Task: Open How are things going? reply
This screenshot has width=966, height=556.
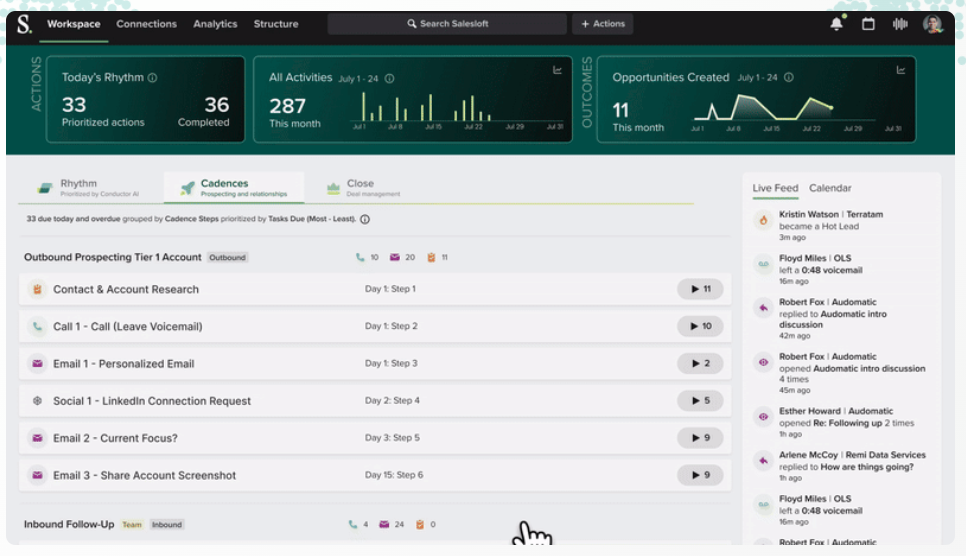Action: click(x=867, y=467)
